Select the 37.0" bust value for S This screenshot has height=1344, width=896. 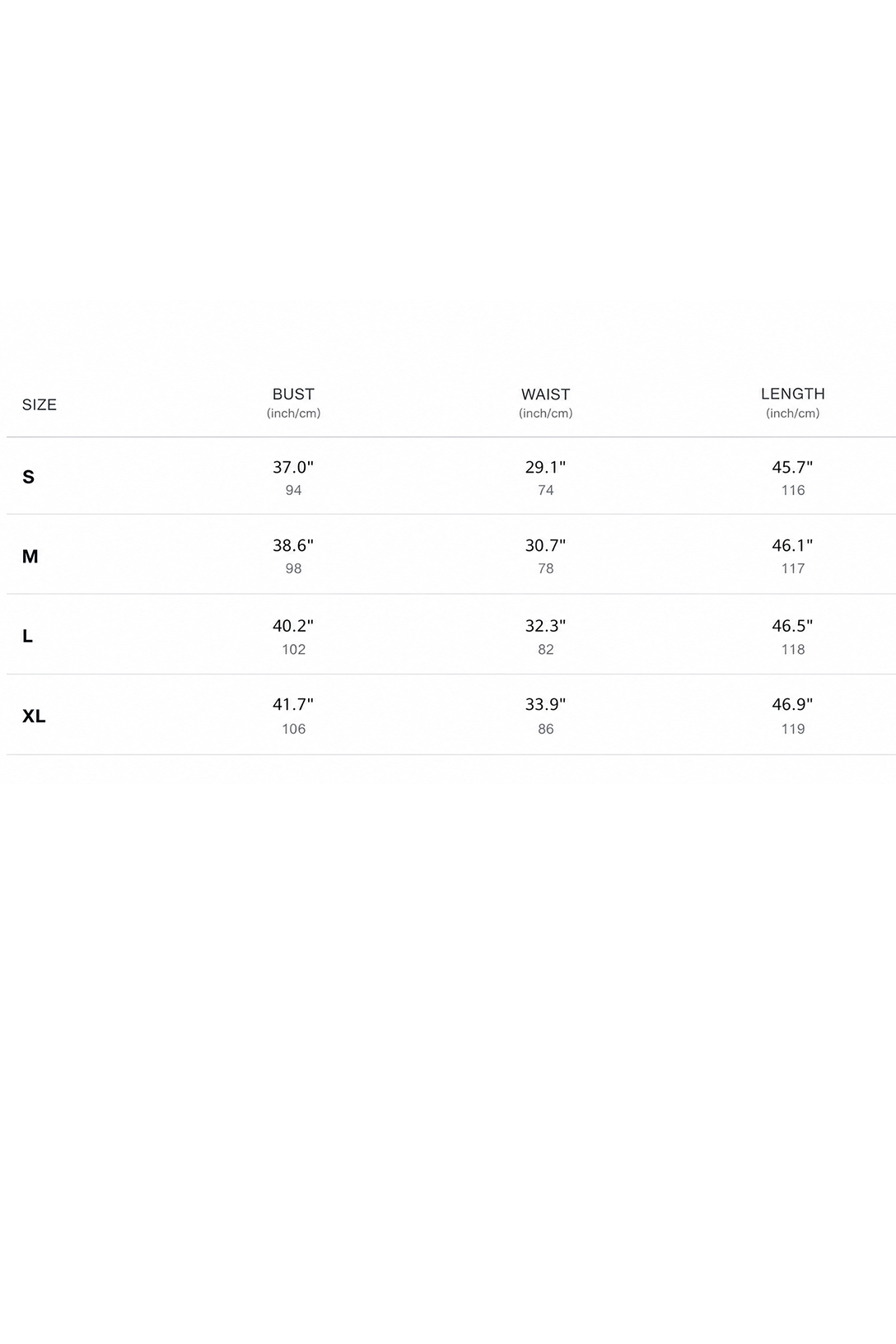click(293, 467)
